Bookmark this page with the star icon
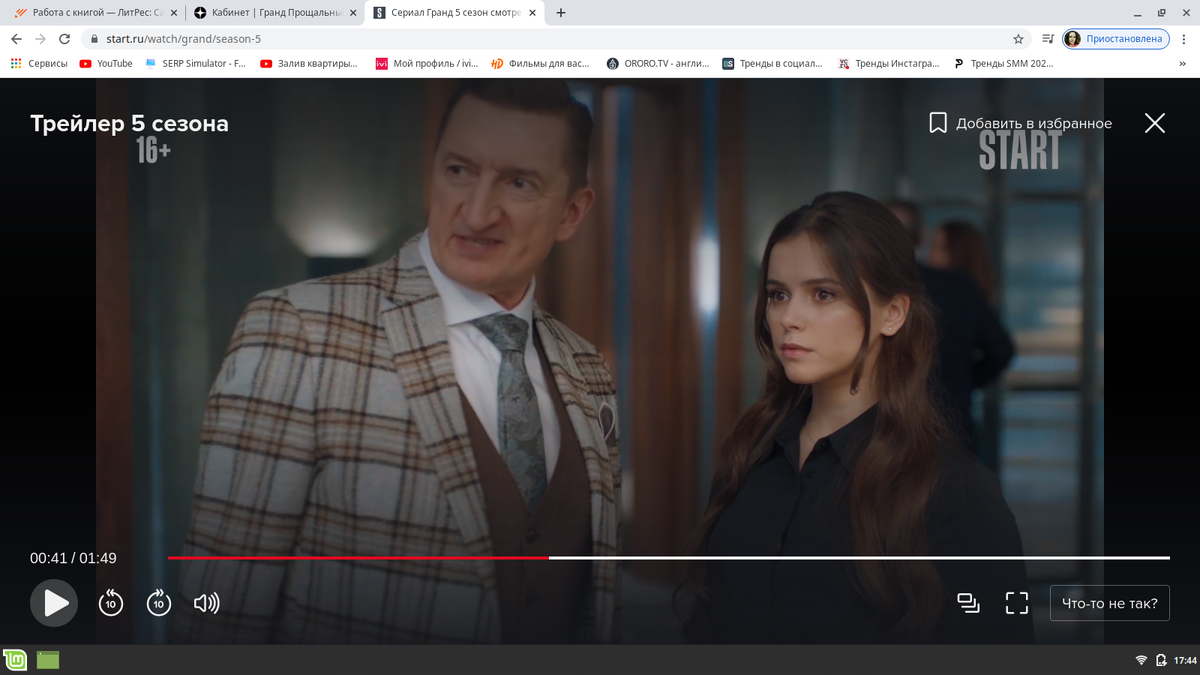This screenshot has width=1200, height=675. pyautogui.click(x=1018, y=39)
